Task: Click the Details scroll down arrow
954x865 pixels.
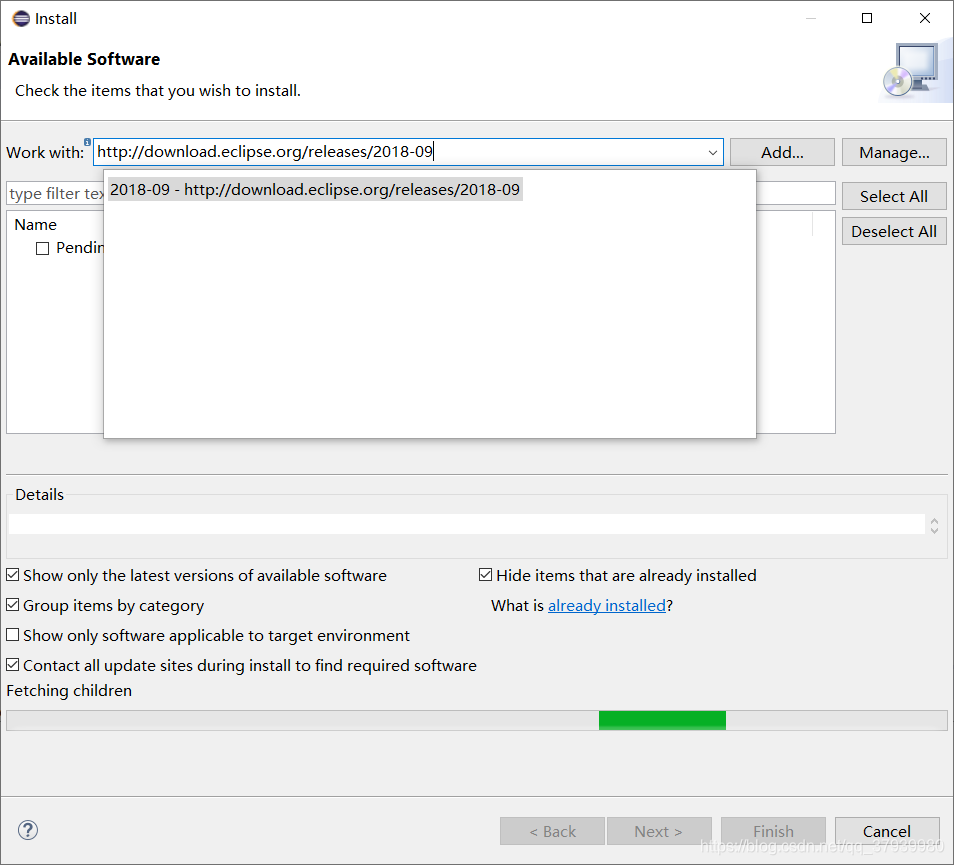Action: point(935,530)
